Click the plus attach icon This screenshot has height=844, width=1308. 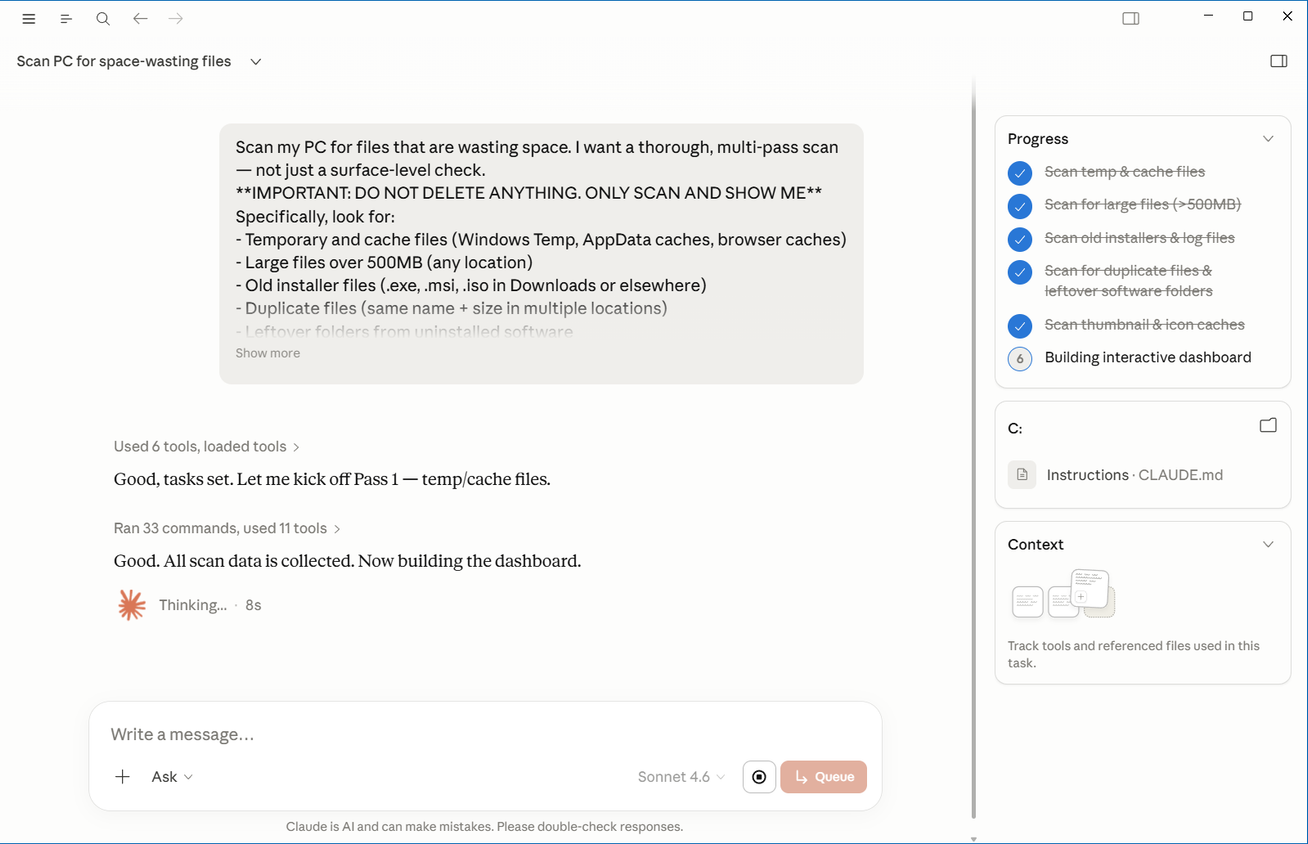click(x=122, y=777)
